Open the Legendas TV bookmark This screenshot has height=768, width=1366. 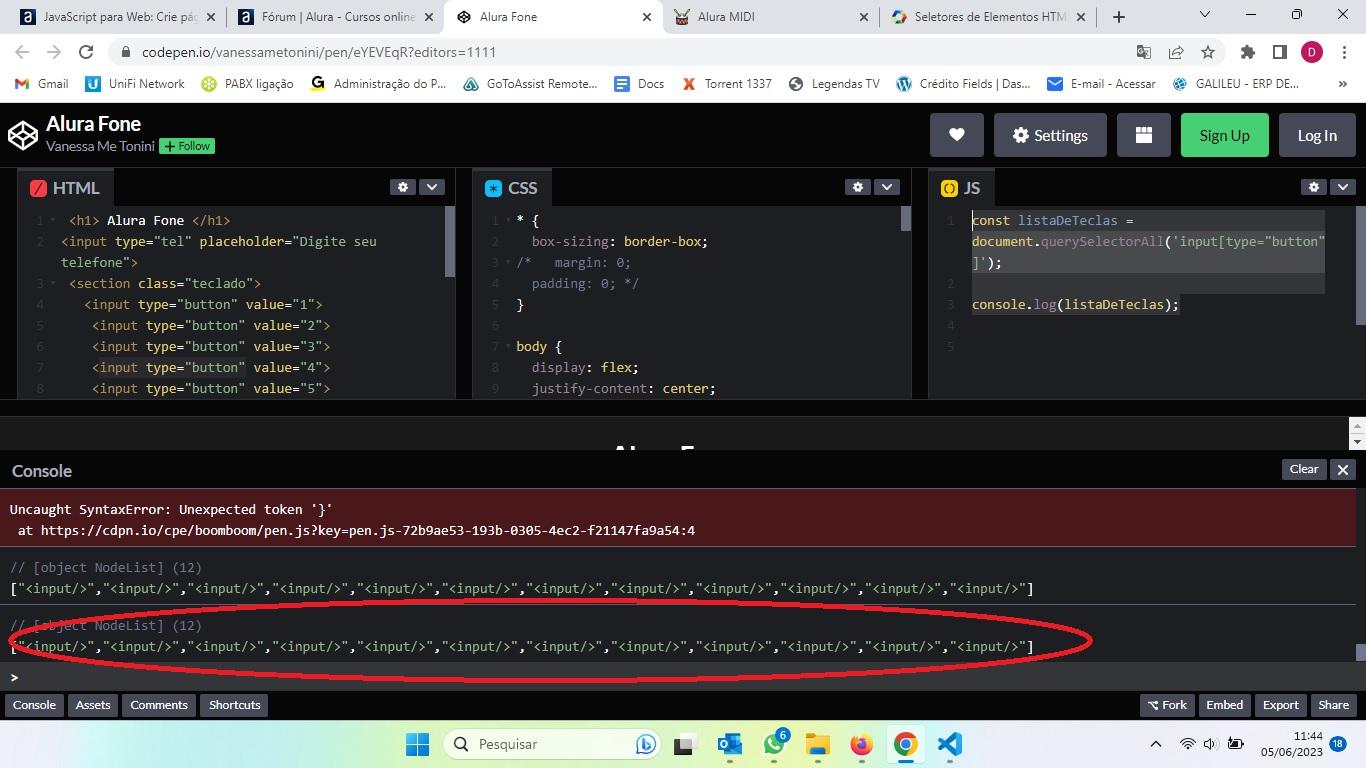coord(834,84)
